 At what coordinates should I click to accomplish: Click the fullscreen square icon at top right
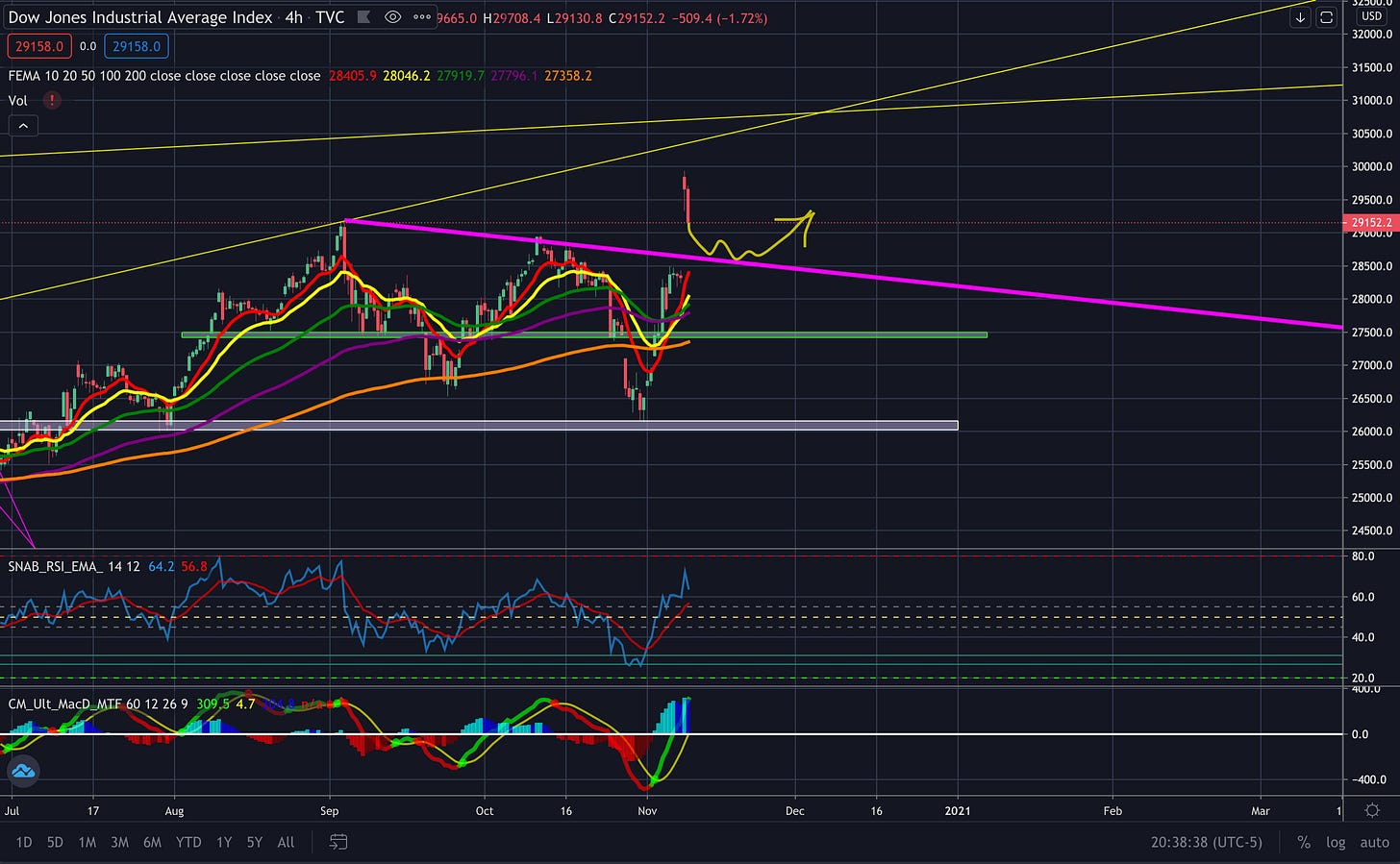click(1326, 17)
